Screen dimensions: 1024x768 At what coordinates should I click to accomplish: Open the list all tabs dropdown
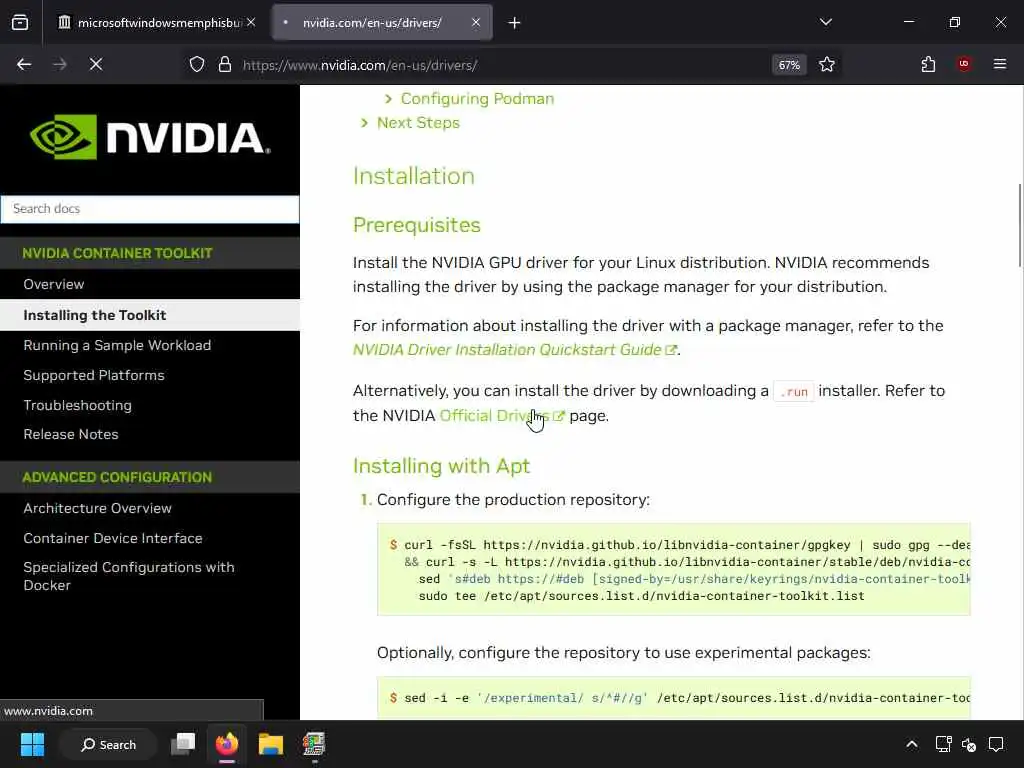coord(825,22)
